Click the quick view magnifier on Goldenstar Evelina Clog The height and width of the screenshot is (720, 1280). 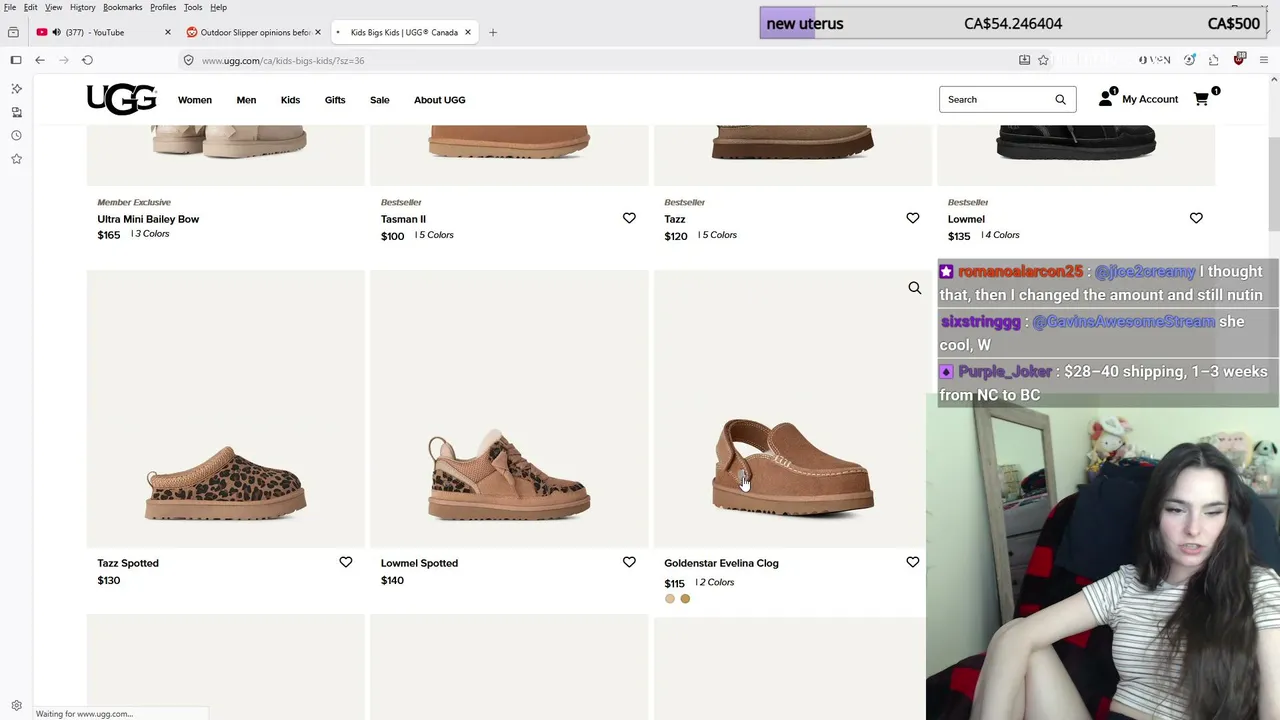coord(914,288)
